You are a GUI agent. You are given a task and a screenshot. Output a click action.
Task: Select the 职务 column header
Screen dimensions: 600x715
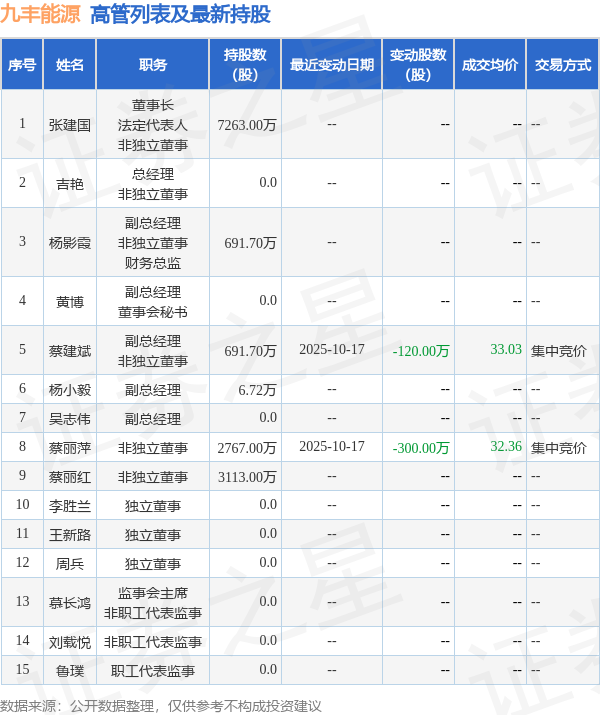pyautogui.click(x=153, y=65)
